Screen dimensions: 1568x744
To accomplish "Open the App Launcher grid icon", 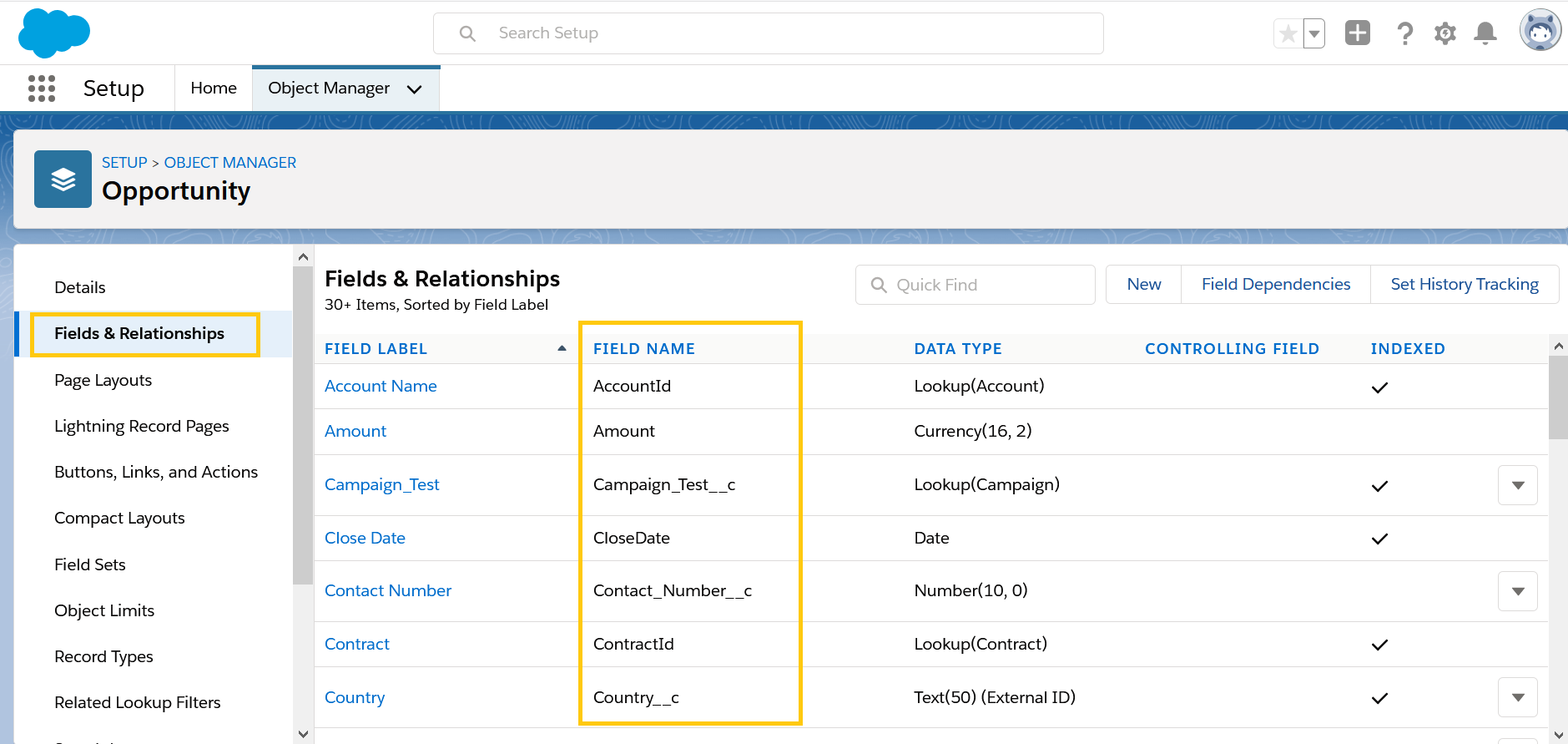I will click(x=42, y=89).
